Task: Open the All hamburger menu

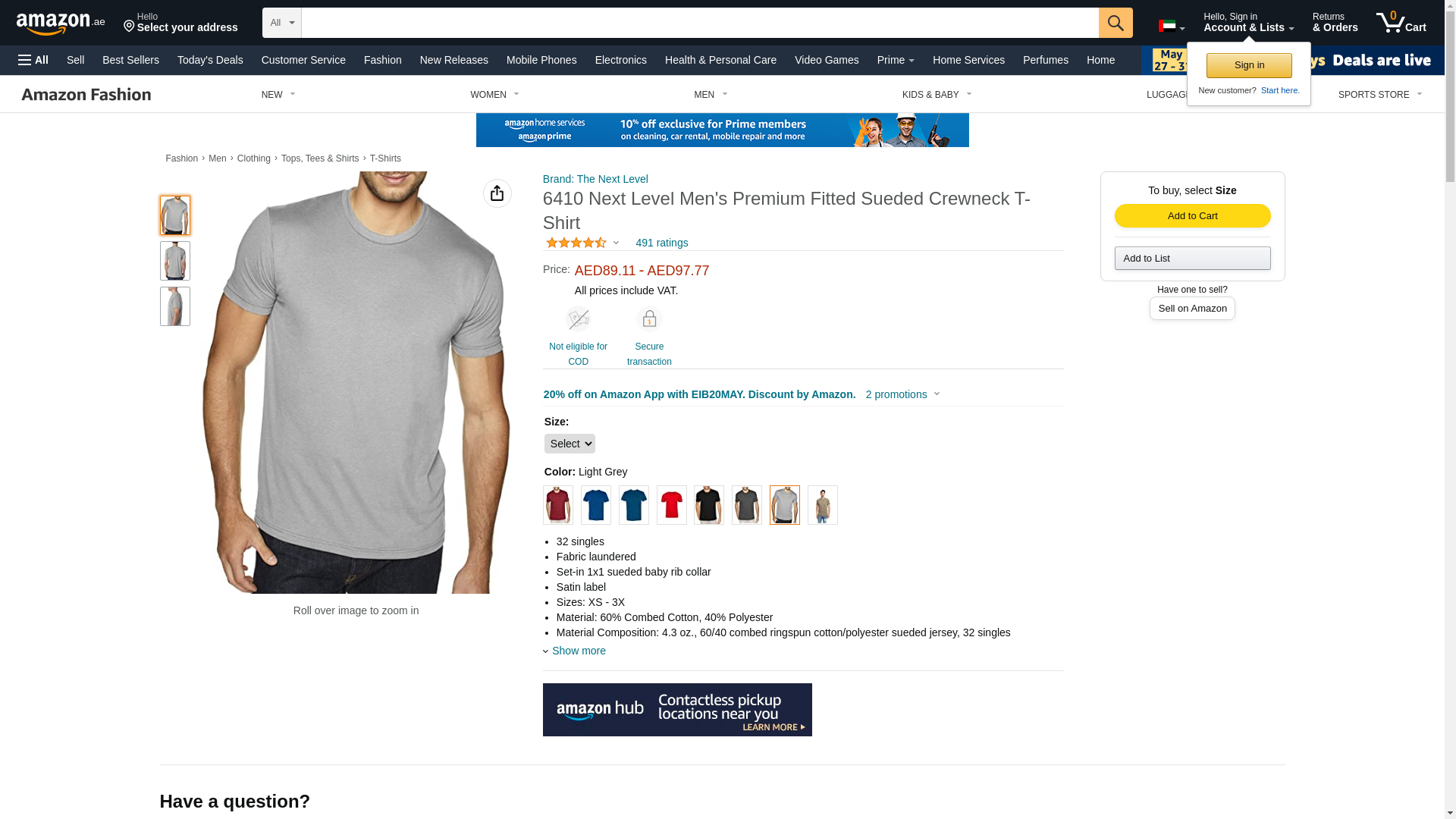Action: [x=33, y=60]
